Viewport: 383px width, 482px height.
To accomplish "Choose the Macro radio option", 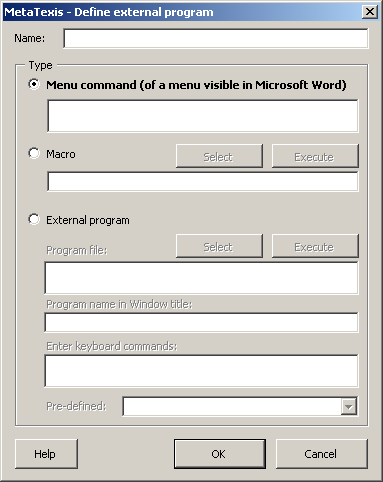I will coord(34,153).
